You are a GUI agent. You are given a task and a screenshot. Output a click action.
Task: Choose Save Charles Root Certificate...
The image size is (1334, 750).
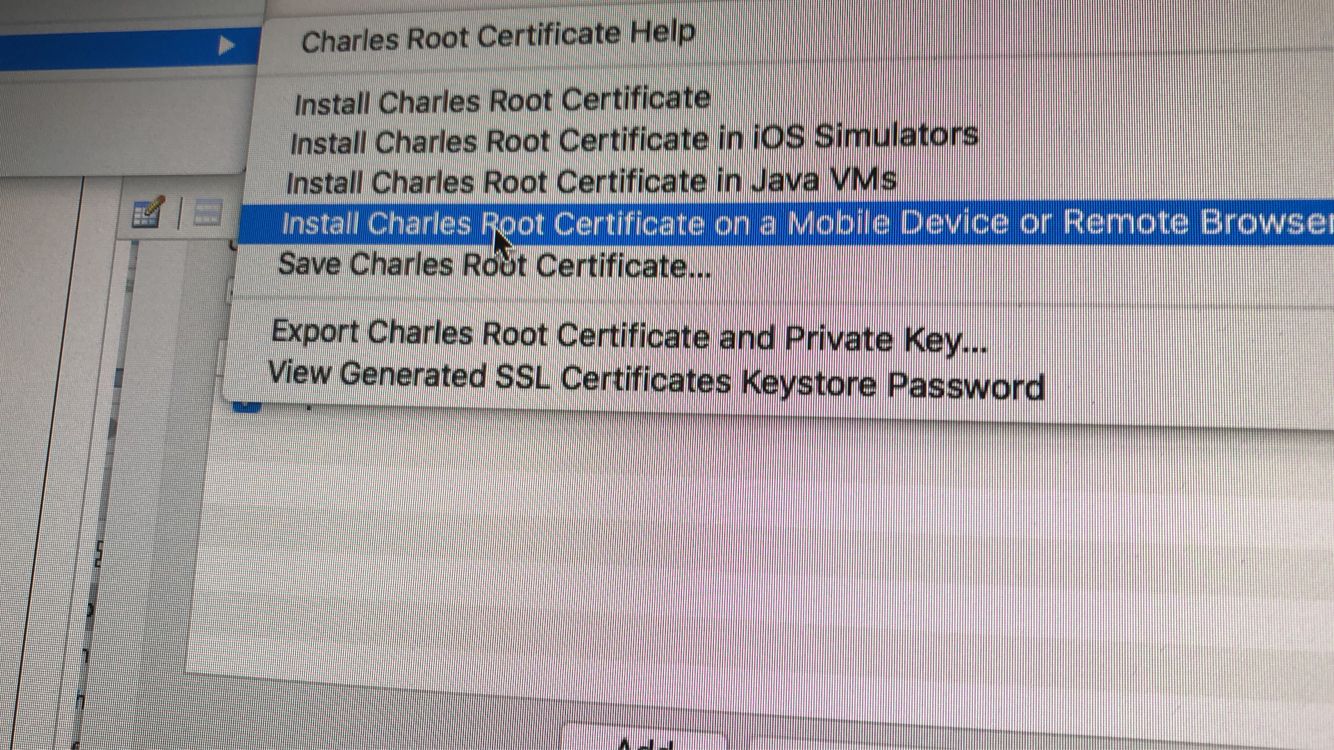(x=495, y=266)
